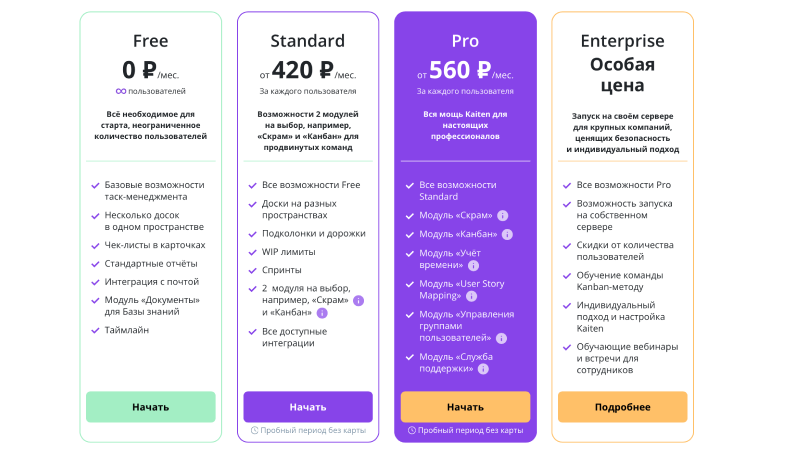The height and width of the screenshot is (451, 800).
Task: Open info icon for «Служба поддержки» module
Action: 483,369
